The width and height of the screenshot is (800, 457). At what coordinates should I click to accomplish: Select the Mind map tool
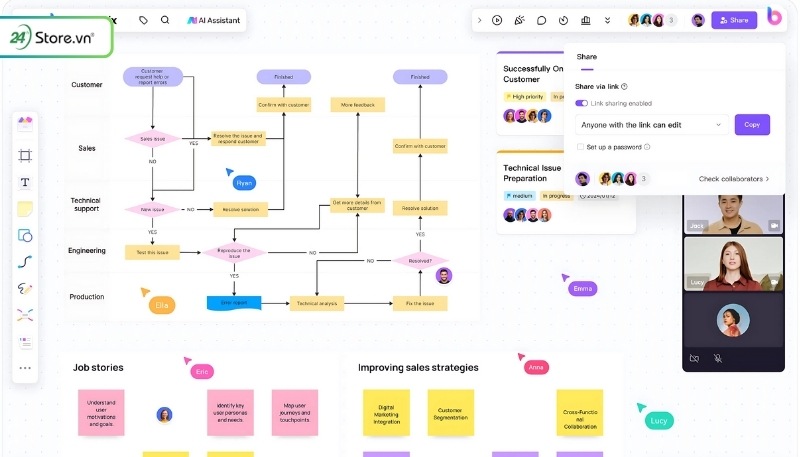[x=25, y=315]
